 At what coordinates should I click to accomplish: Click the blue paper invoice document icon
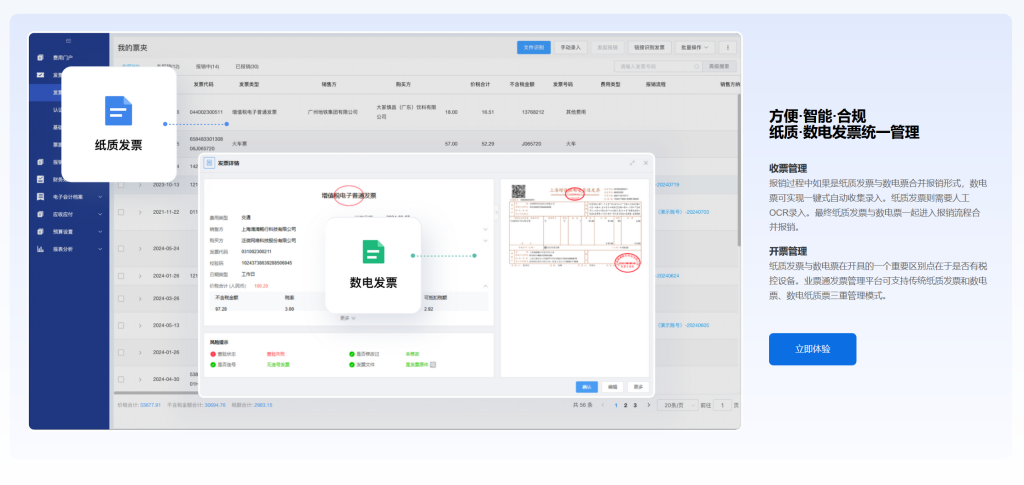118,110
